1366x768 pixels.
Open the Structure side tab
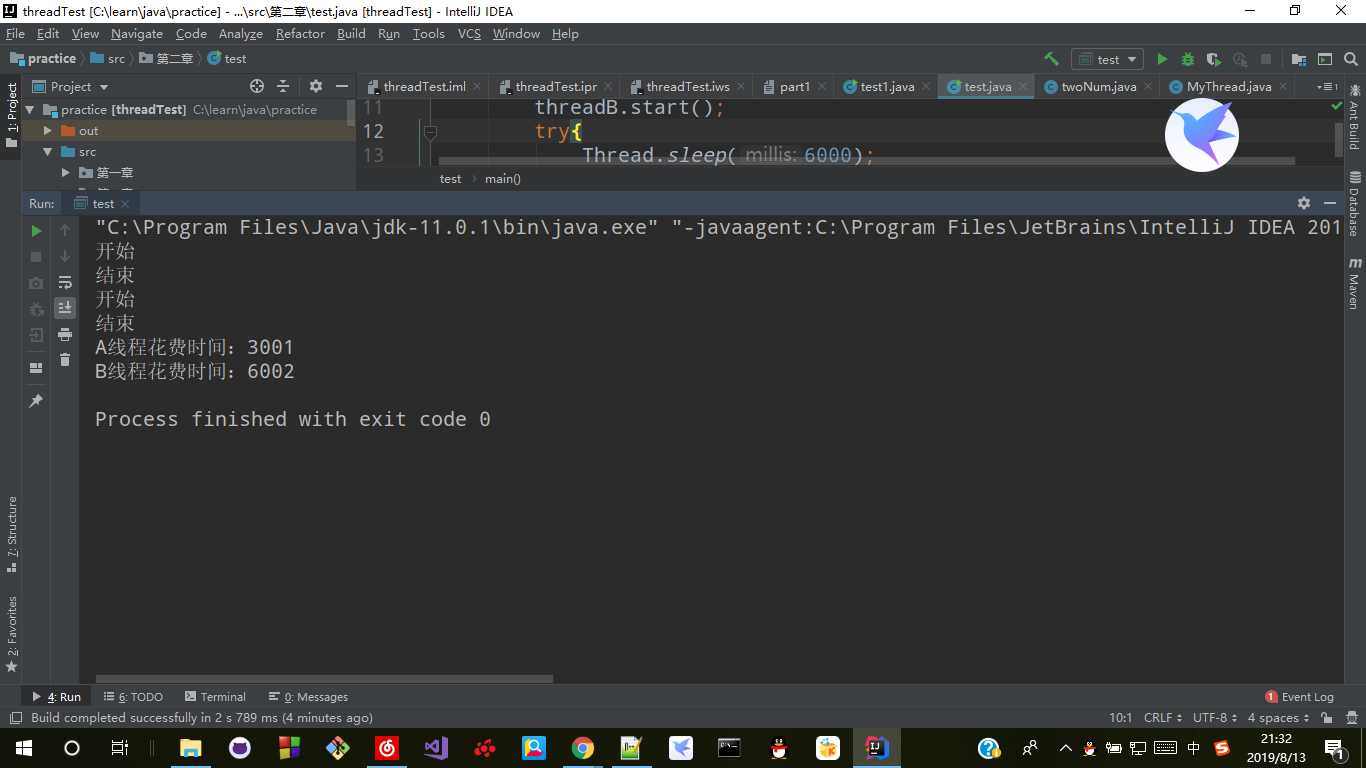tap(11, 535)
